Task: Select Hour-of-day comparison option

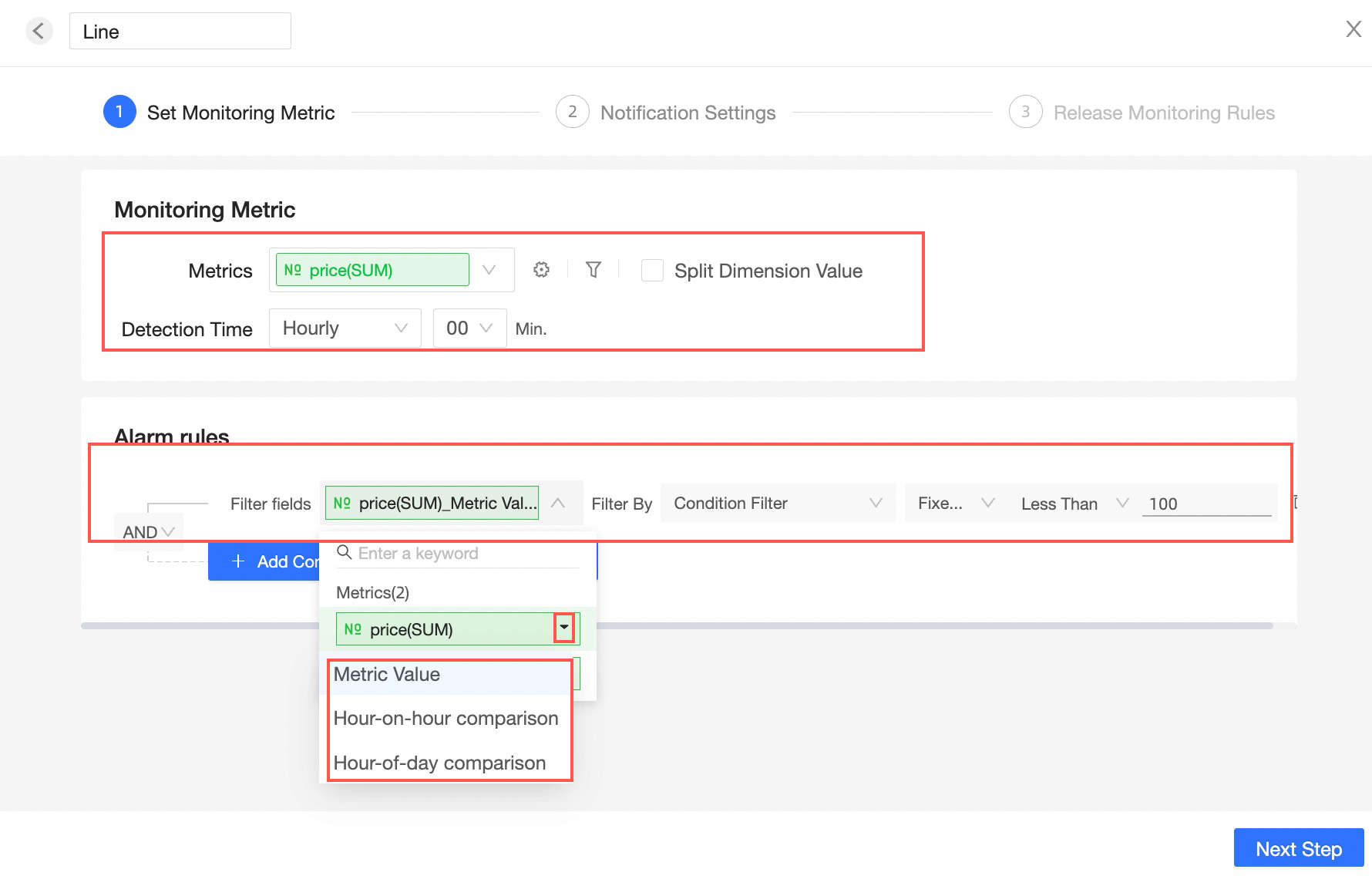Action: coord(439,763)
